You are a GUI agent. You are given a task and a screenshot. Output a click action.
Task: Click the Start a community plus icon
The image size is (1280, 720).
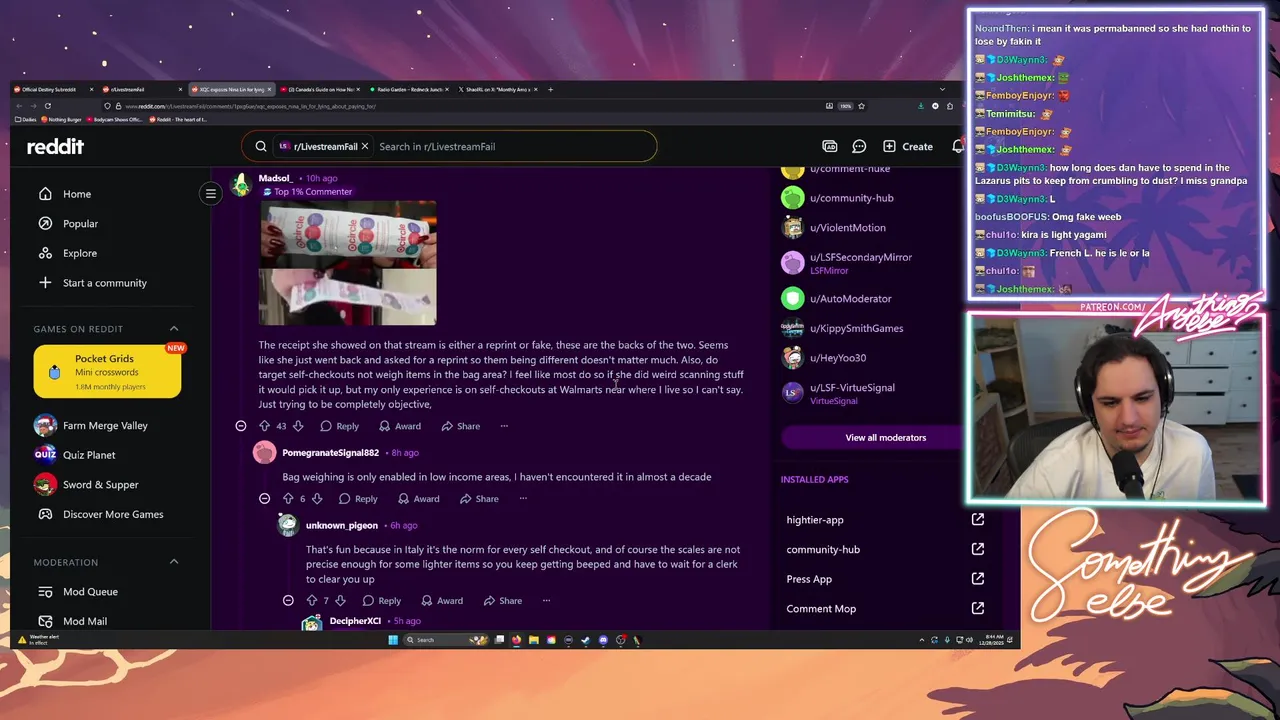[45, 283]
